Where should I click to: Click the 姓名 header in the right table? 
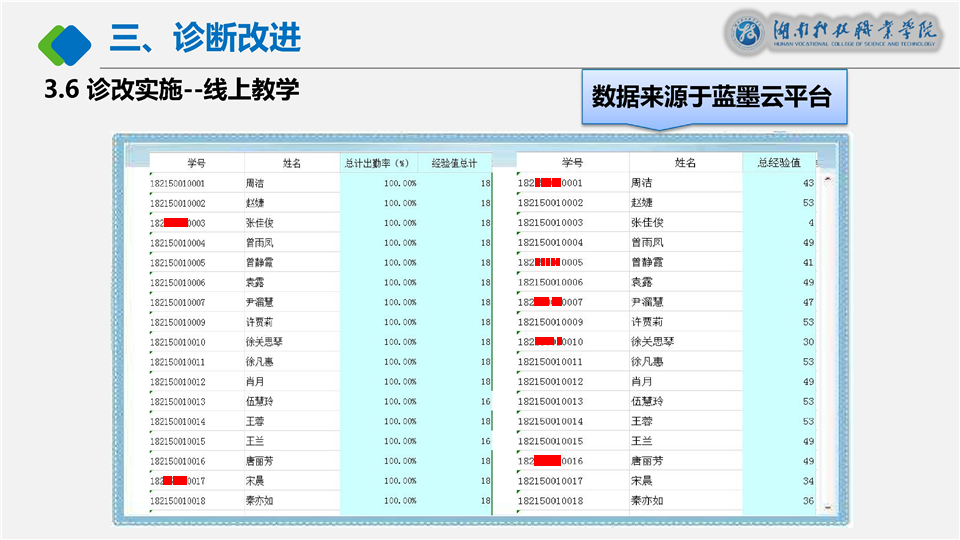tap(685, 163)
